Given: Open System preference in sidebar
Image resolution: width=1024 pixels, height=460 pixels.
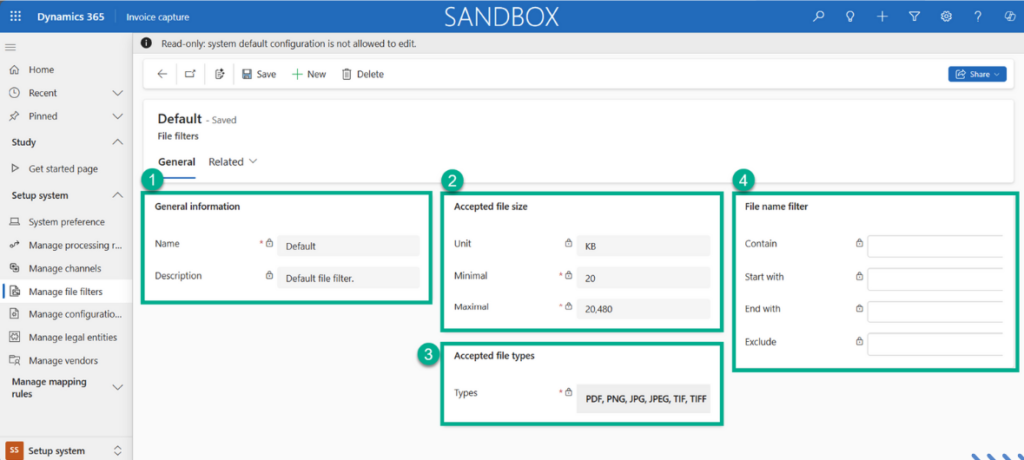Looking at the screenshot, I should coord(66,222).
